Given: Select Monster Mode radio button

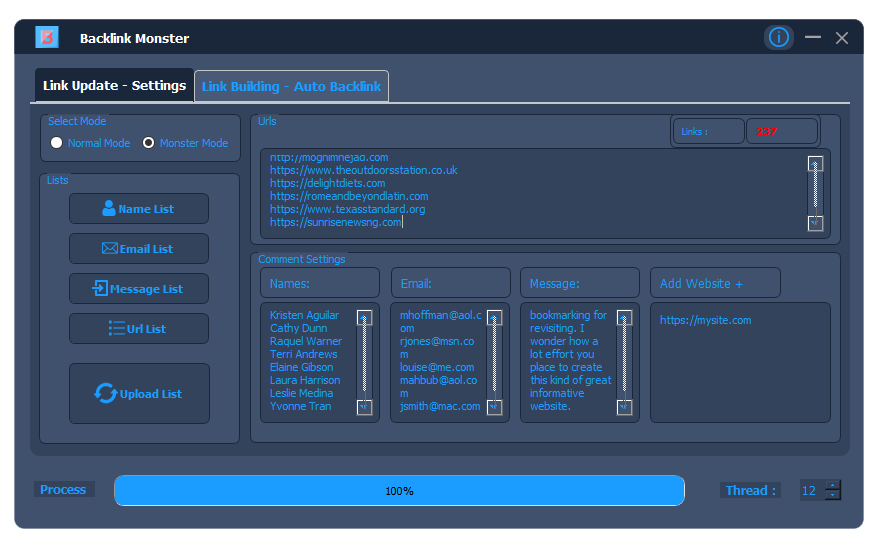Looking at the screenshot, I should point(148,143).
